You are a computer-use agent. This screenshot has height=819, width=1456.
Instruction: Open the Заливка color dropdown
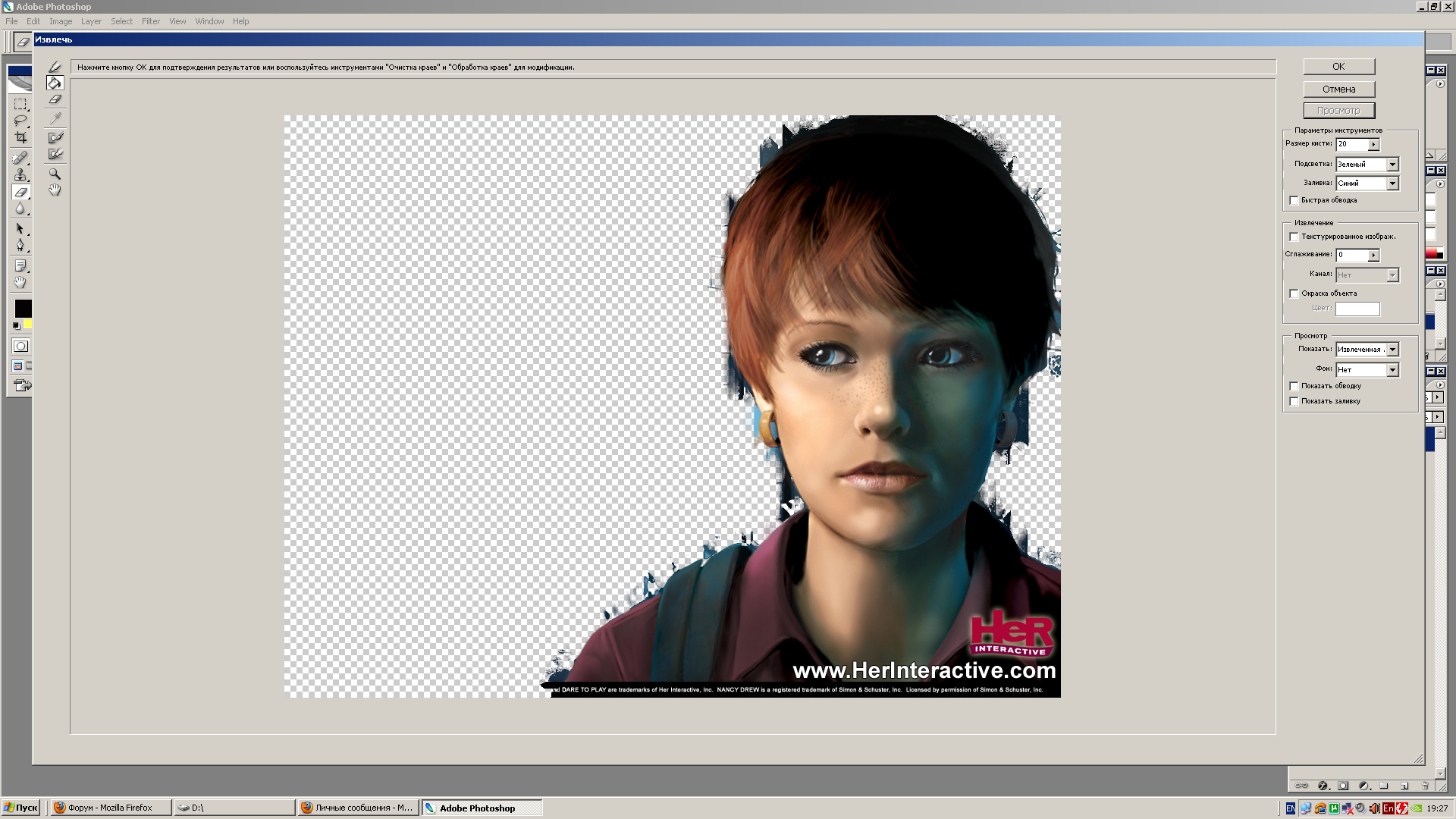(x=1392, y=184)
